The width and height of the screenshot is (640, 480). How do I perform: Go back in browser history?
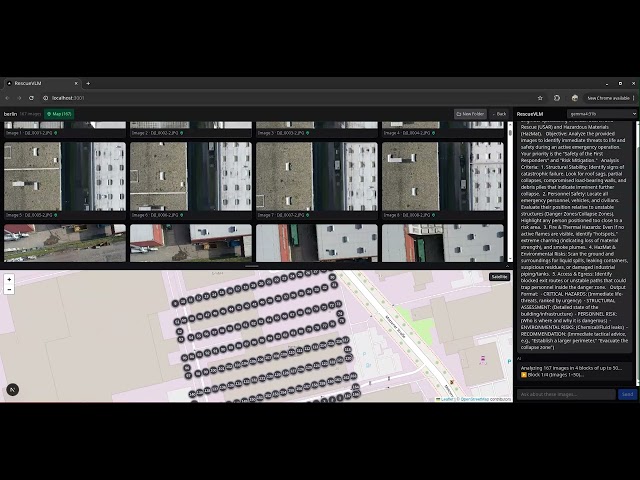[x=7, y=98]
